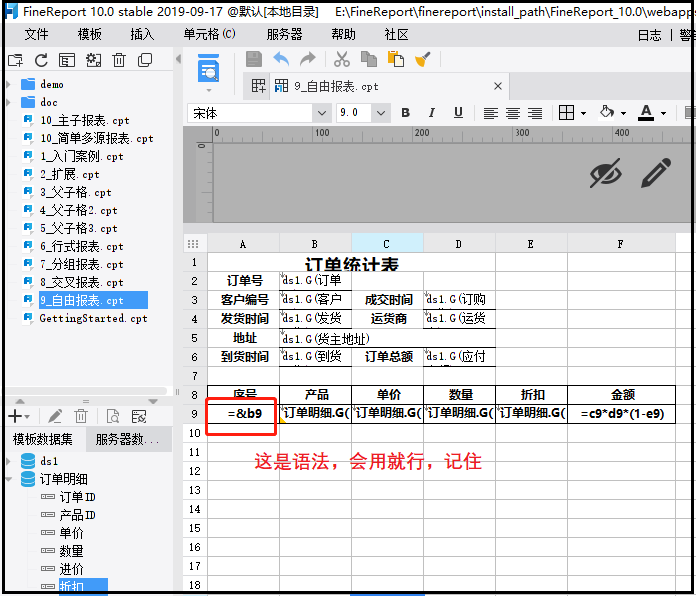The height and width of the screenshot is (596, 696).
Task: Click the grid icon left of the file tab
Action: (x=258, y=86)
